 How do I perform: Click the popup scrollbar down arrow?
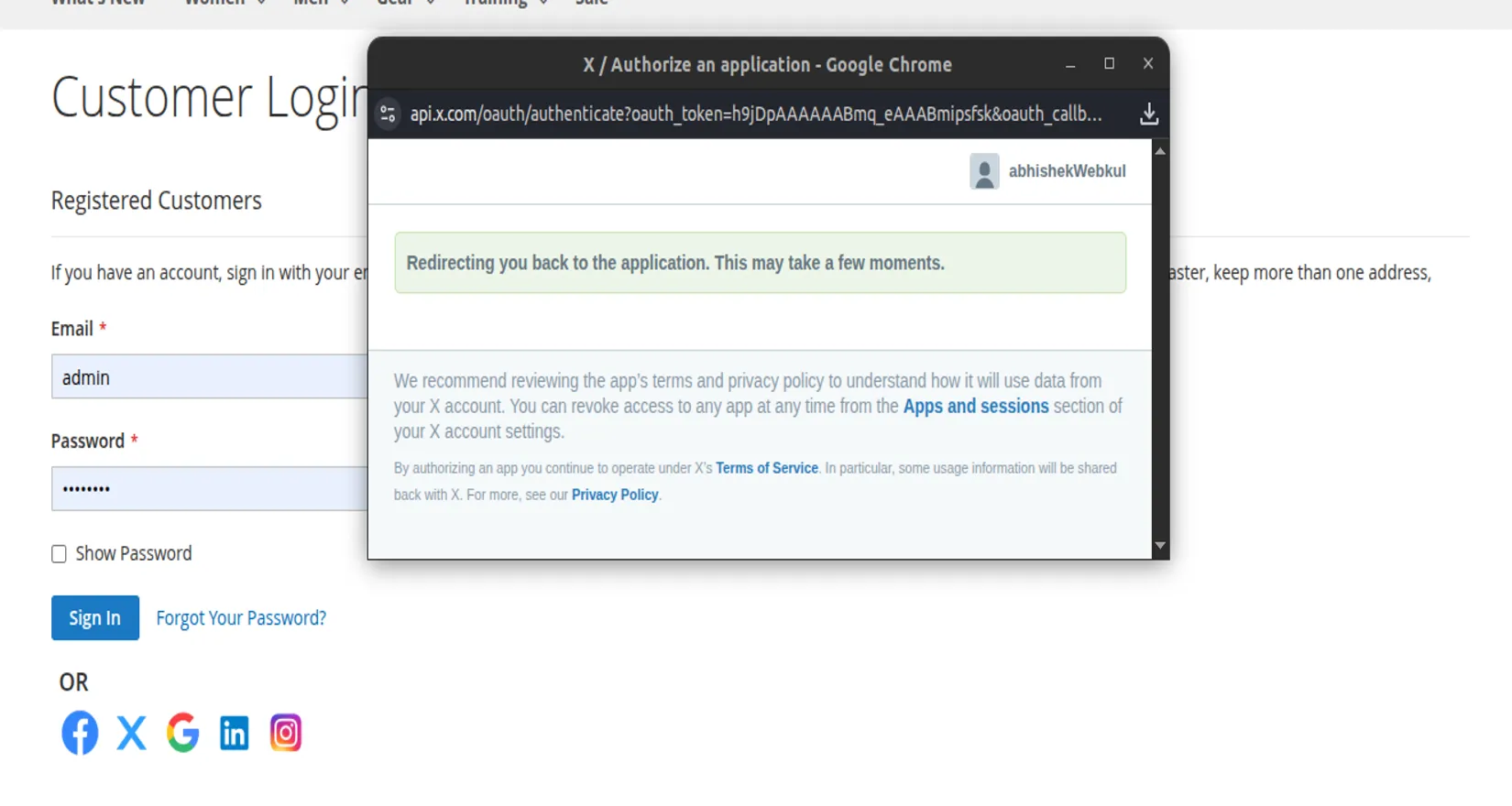click(1160, 546)
